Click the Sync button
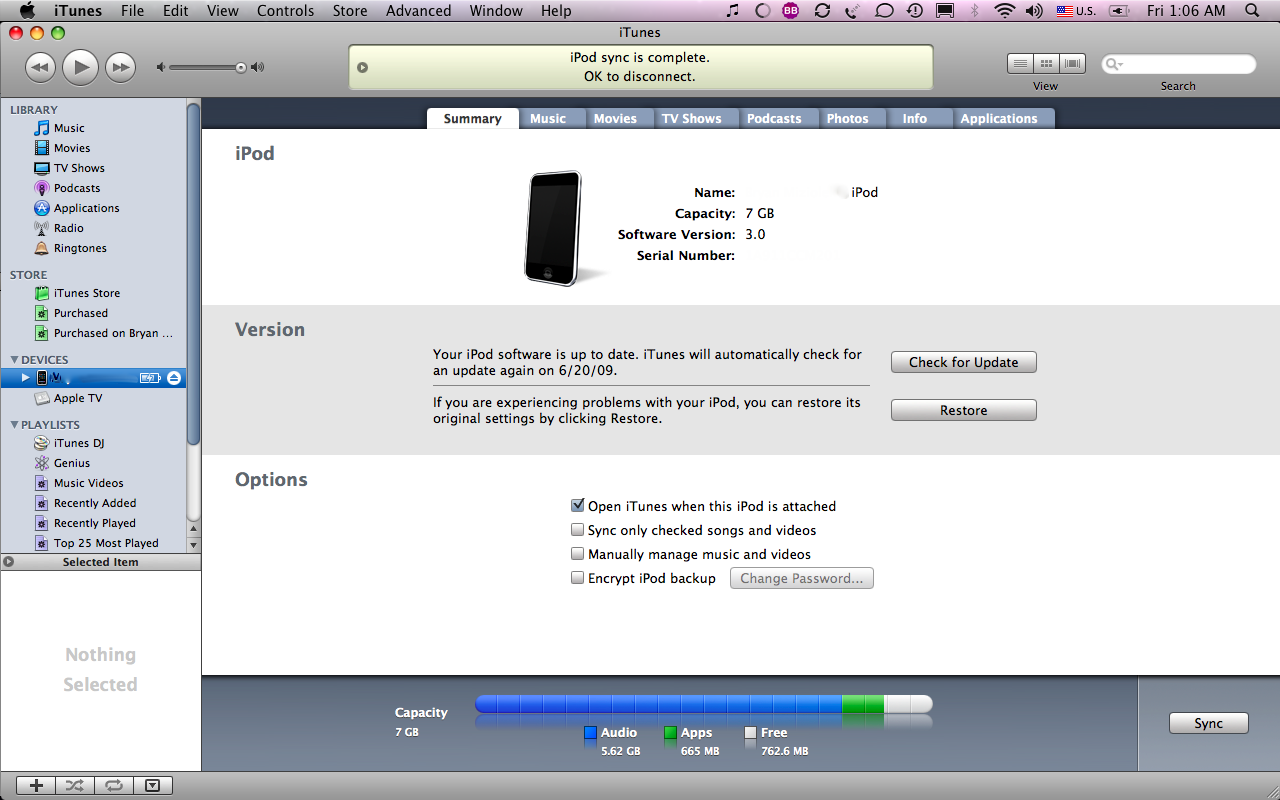This screenshot has width=1280, height=800. [x=1209, y=723]
